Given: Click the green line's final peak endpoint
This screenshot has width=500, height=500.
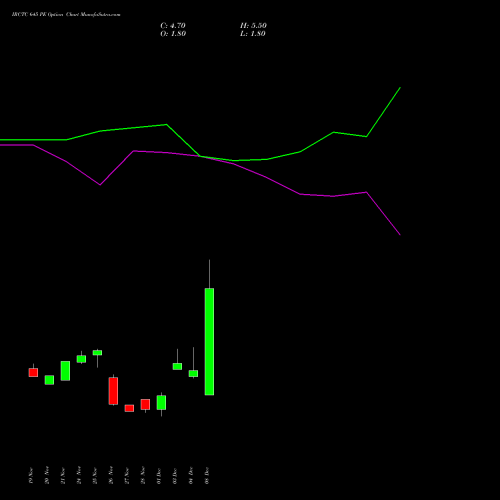Looking at the screenshot, I should pyautogui.click(x=400, y=88).
